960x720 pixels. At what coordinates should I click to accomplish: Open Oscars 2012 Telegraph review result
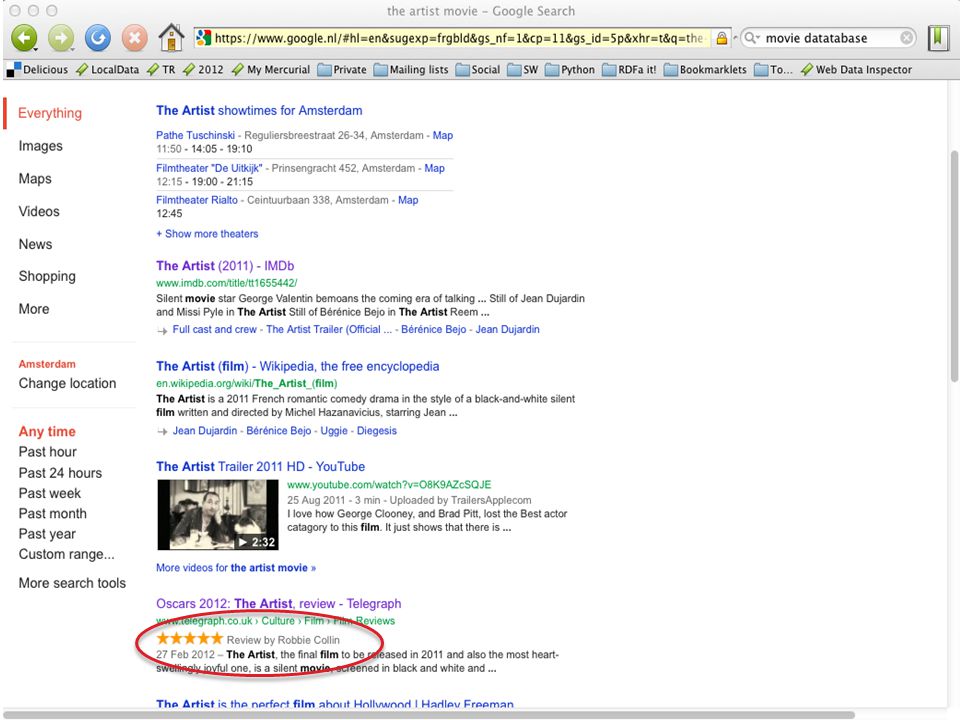click(279, 604)
